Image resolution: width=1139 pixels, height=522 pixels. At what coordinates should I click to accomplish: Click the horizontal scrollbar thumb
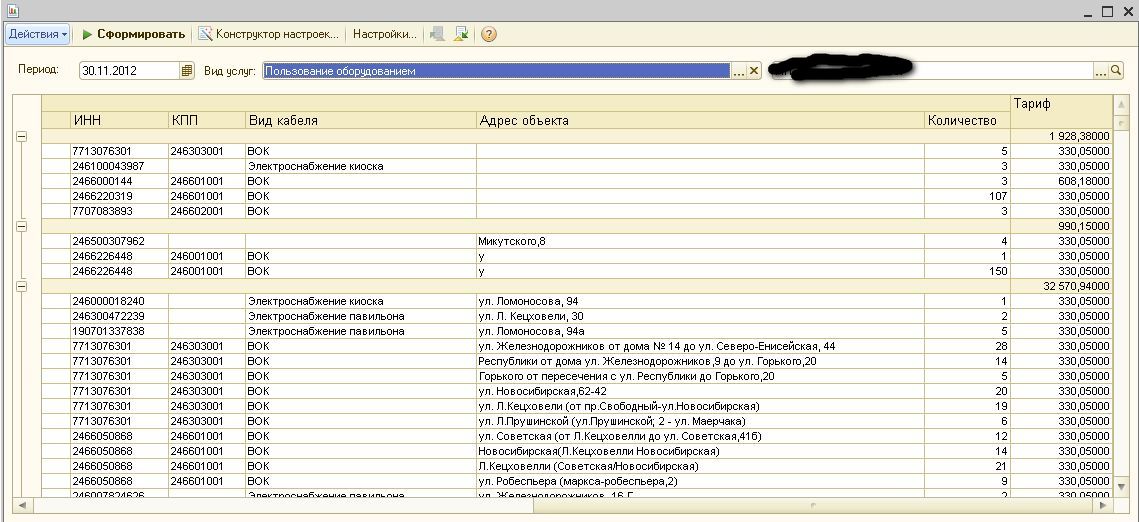click(814, 505)
